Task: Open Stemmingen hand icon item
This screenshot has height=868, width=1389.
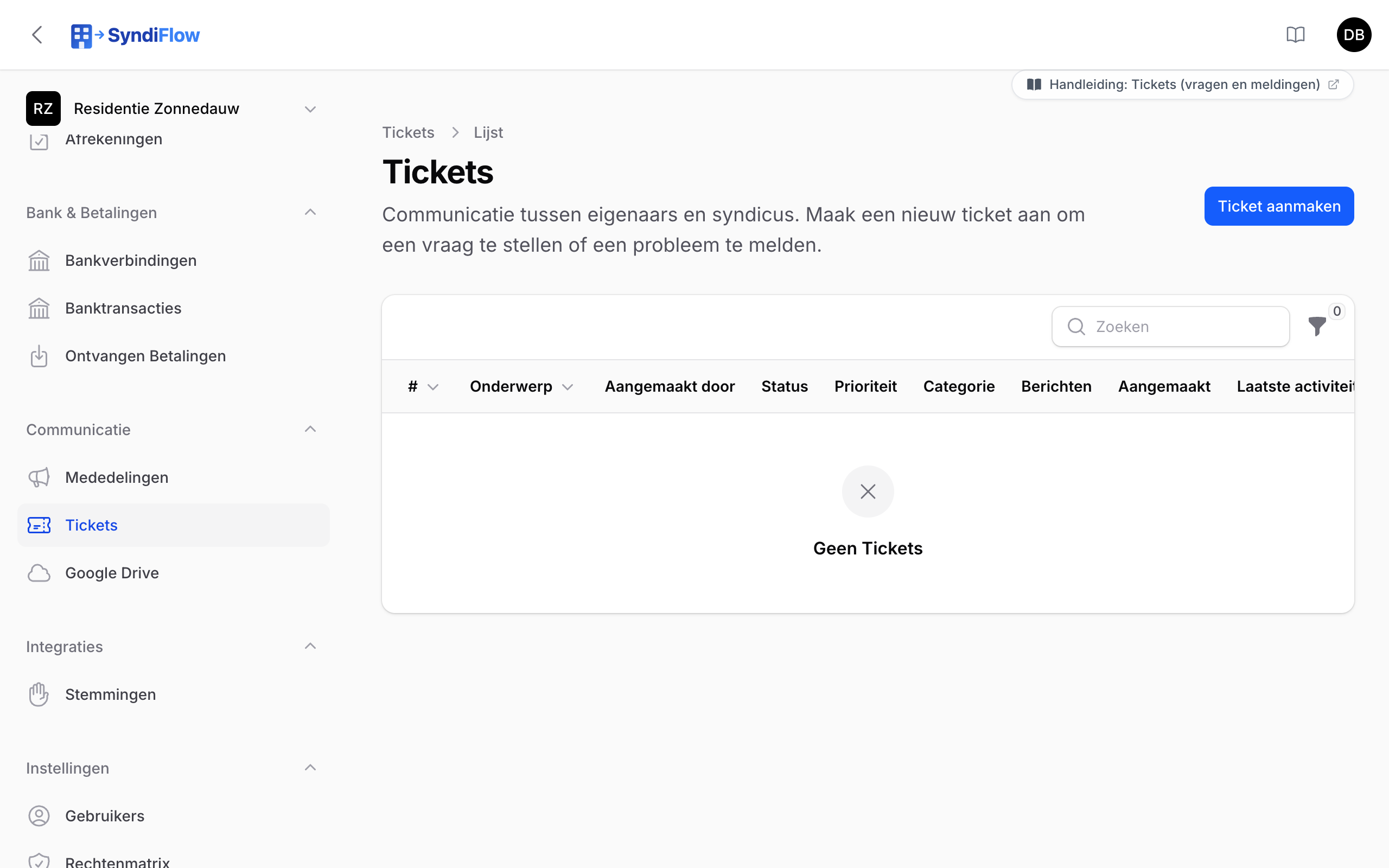Action: (x=173, y=694)
